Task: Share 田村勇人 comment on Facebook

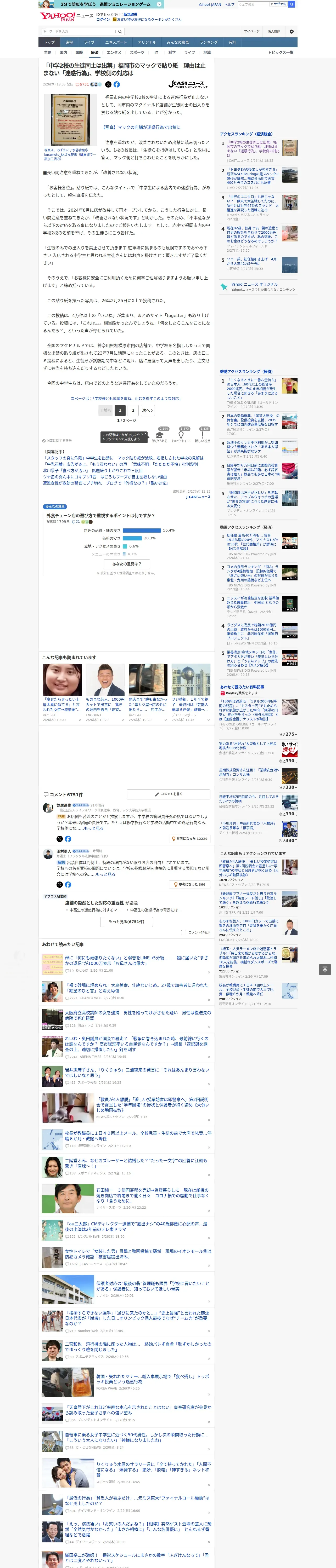Action: click(68, 884)
